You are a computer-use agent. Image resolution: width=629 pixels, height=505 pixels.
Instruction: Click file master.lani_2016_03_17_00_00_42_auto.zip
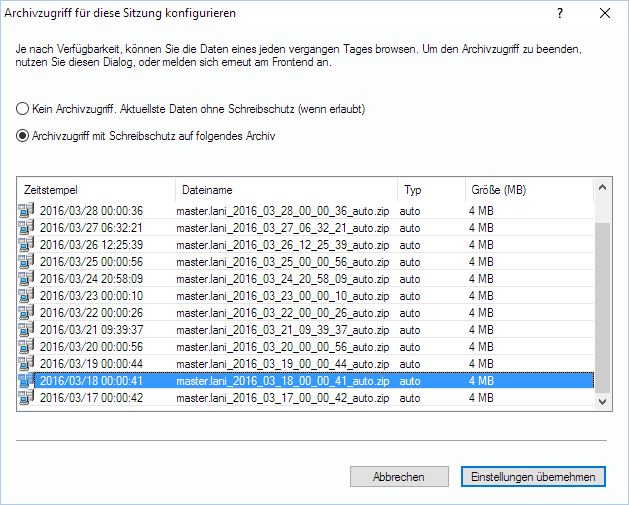pyautogui.click(x=283, y=398)
